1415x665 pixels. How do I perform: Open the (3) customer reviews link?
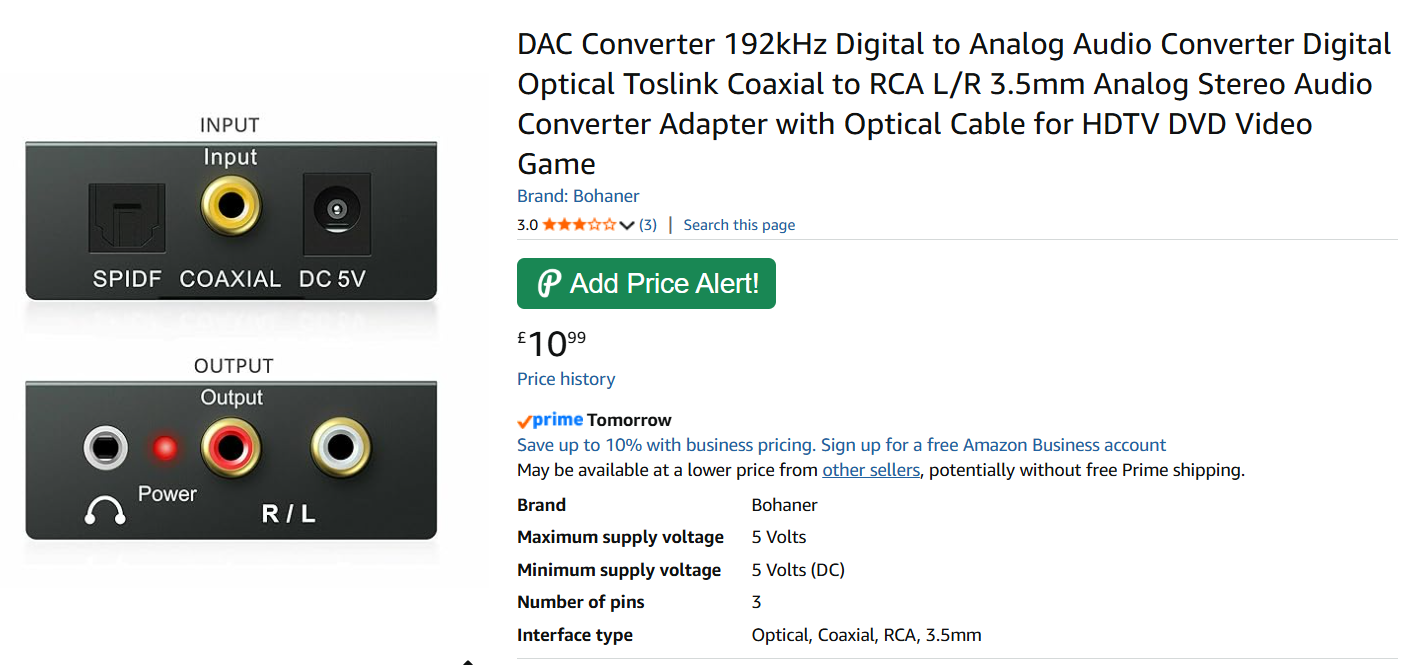click(648, 225)
